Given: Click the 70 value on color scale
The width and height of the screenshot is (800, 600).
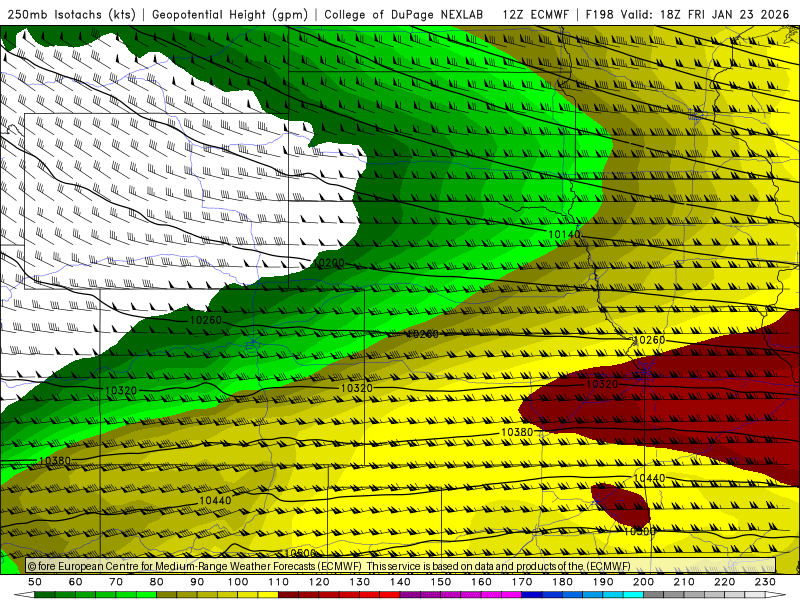Looking at the screenshot, I should point(116,582).
